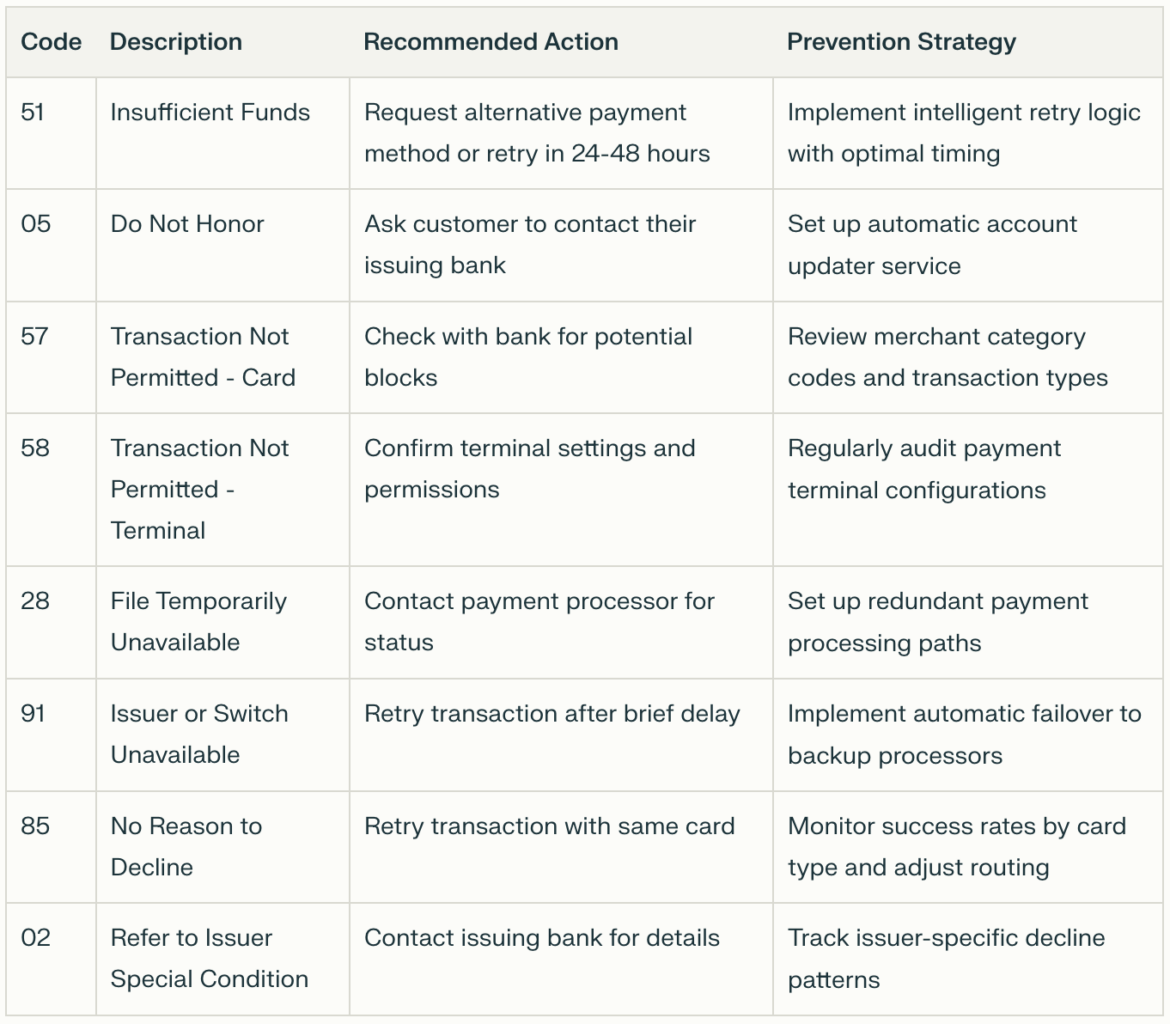This screenshot has width=1170, height=1024.
Task: Click the No Reason to Decline description
Action: 186,846
